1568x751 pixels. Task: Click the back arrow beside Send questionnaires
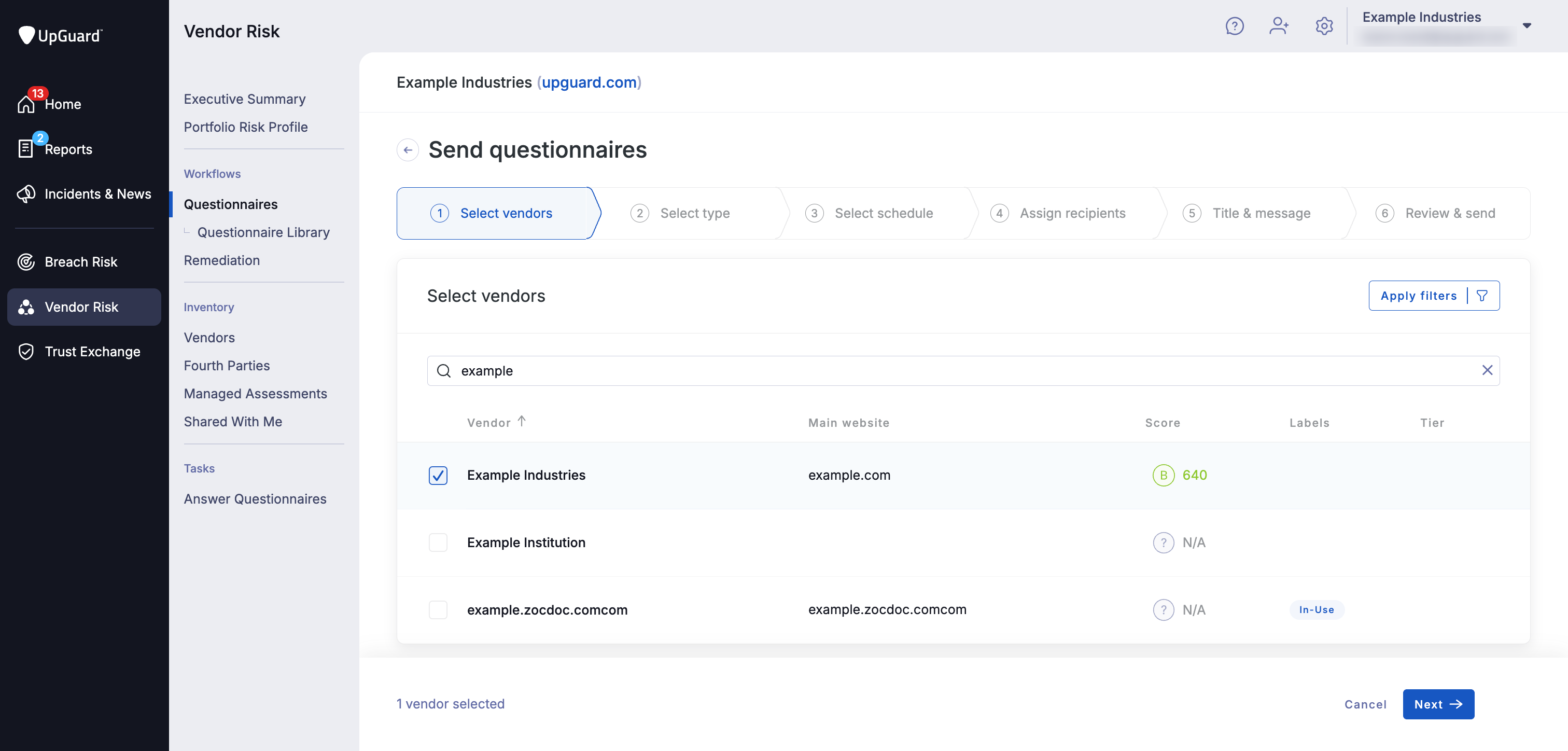click(408, 150)
